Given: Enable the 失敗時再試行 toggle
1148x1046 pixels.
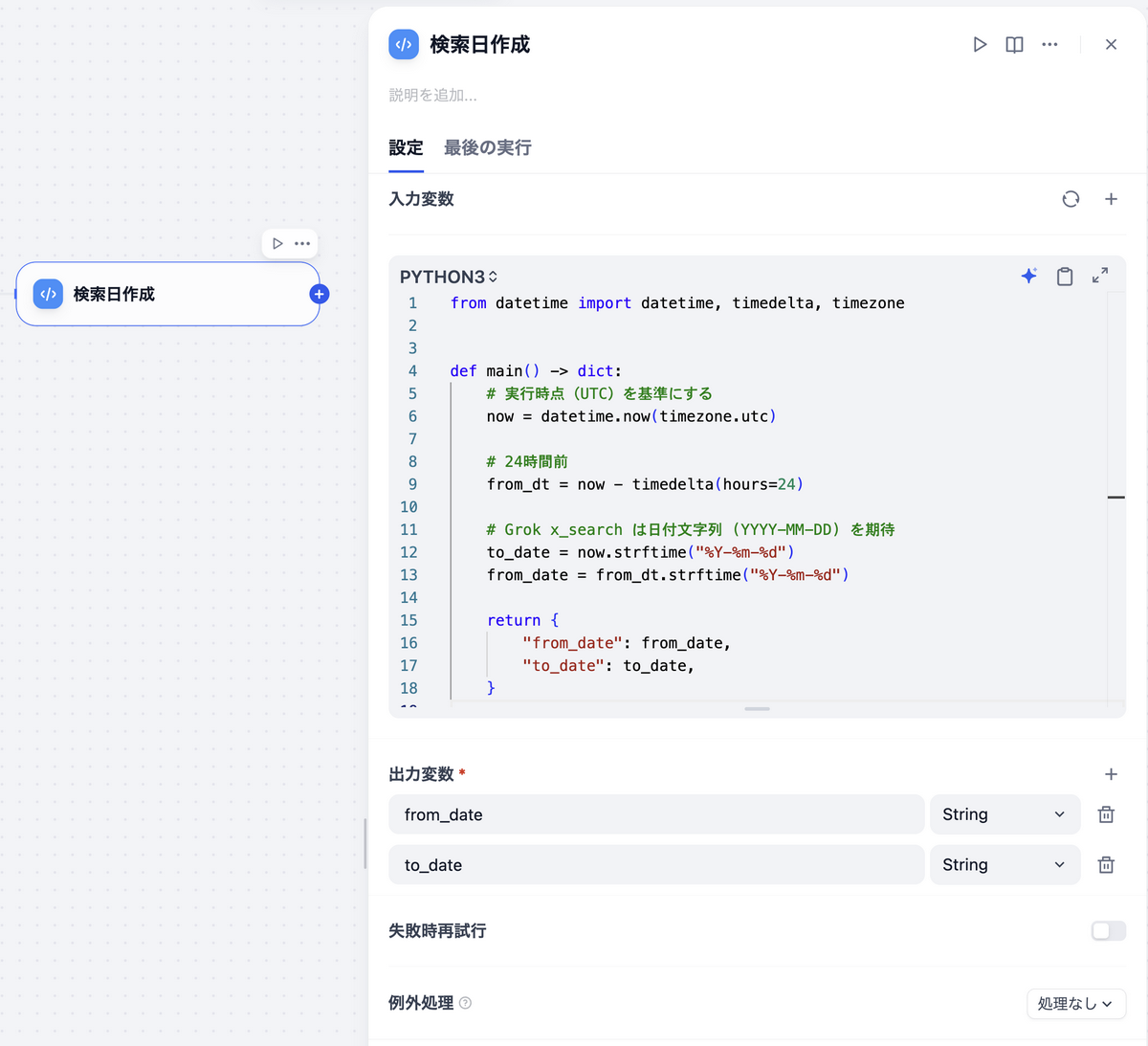Looking at the screenshot, I should [x=1108, y=931].
